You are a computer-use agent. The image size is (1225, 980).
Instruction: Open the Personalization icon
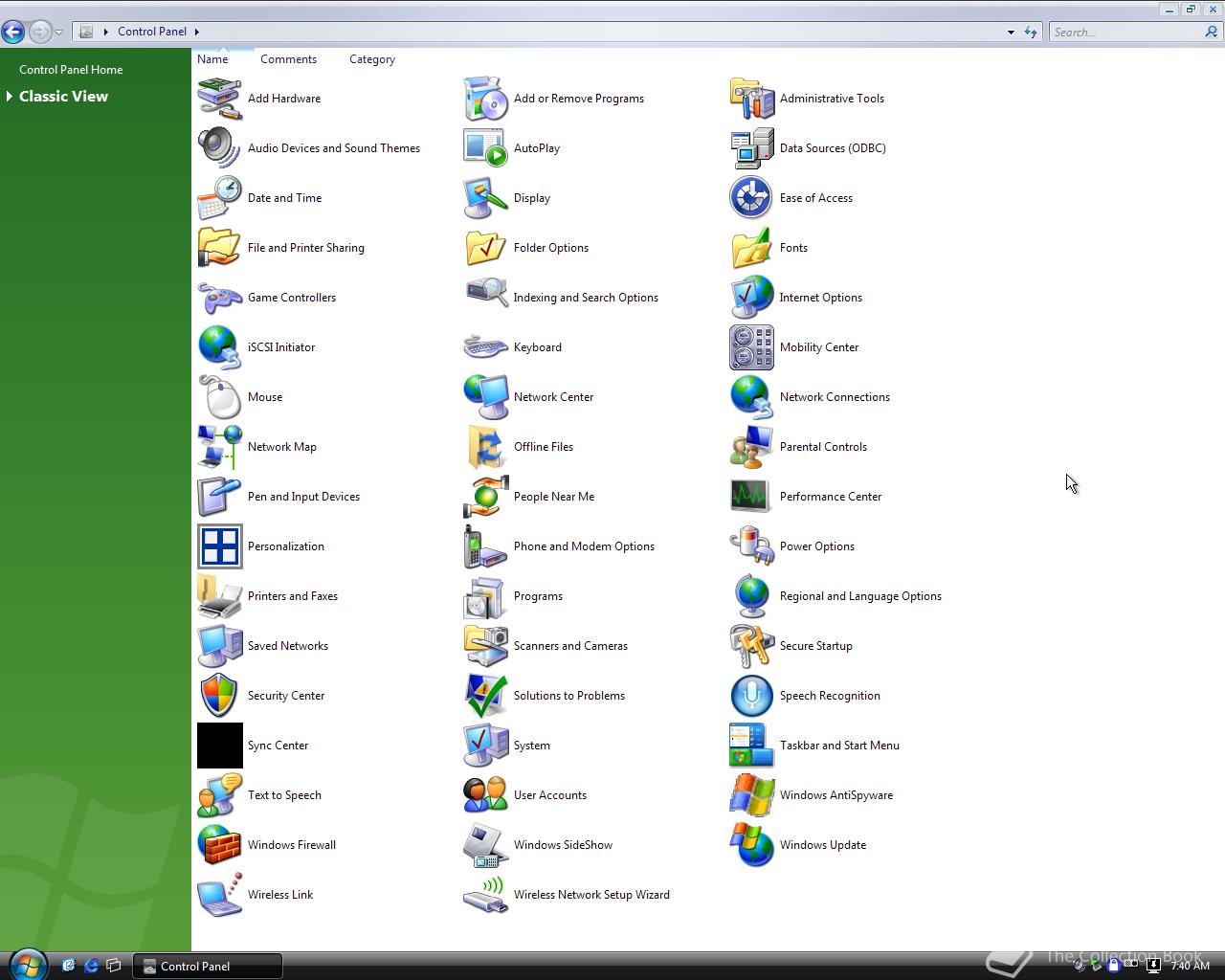point(219,546)
